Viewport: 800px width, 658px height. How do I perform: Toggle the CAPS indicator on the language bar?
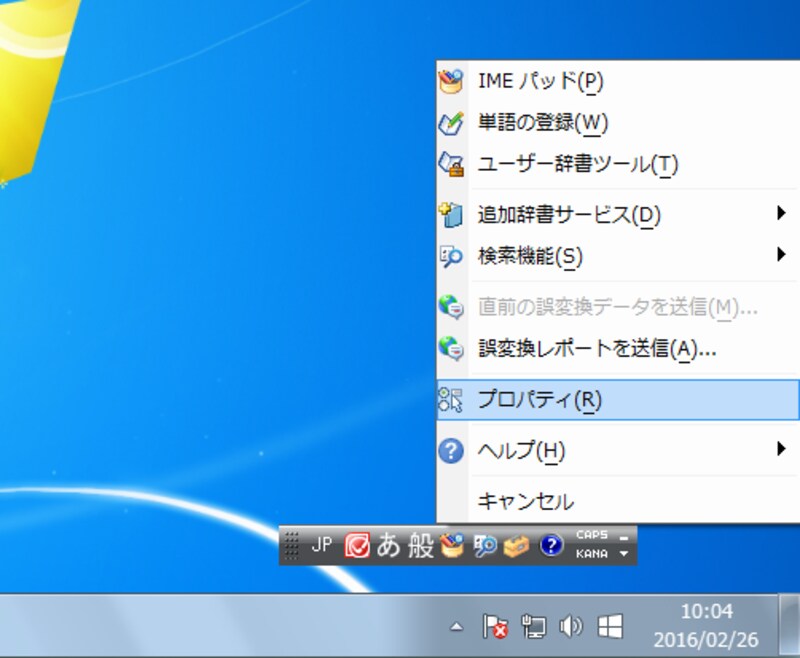(x=591, y=537)
